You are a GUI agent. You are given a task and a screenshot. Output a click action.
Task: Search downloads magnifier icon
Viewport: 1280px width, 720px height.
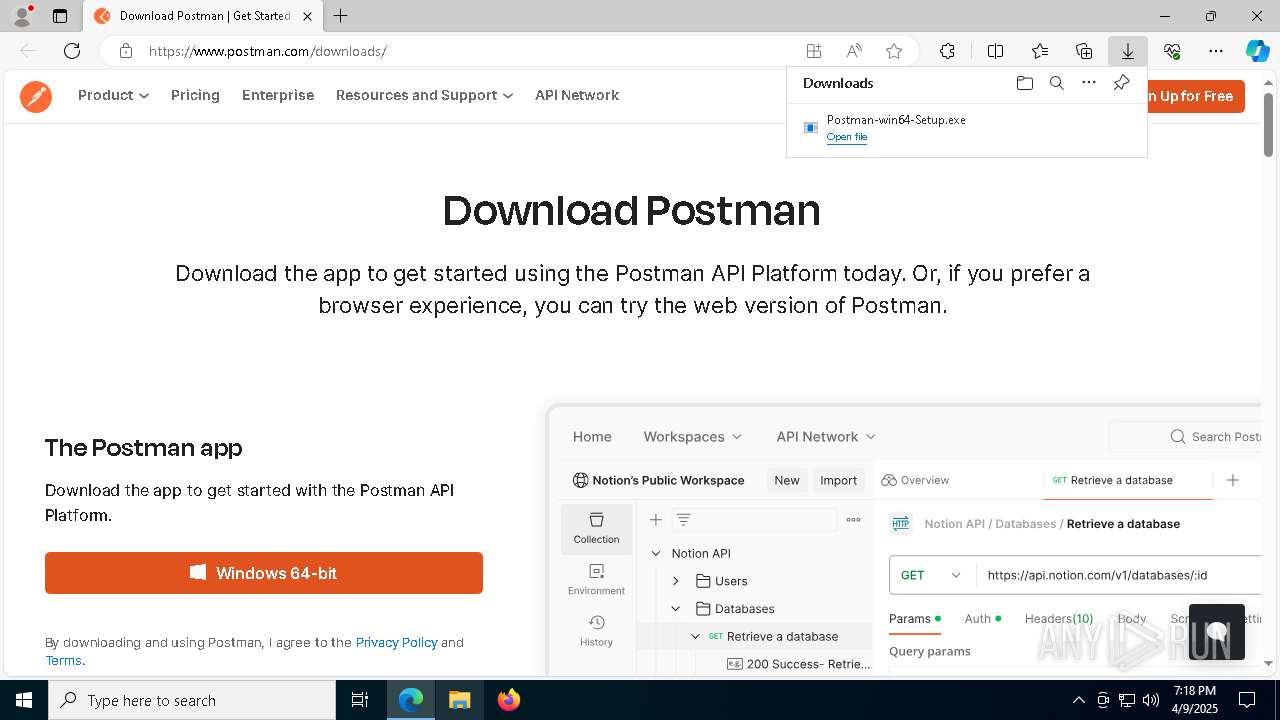1057,83
